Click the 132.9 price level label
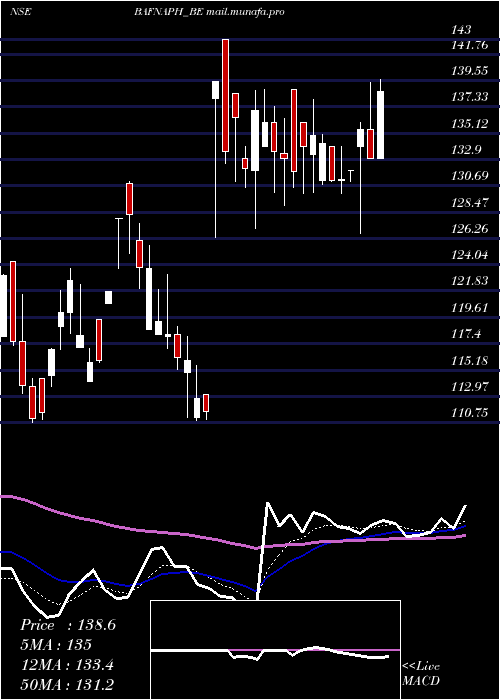This screenshot has height=700, width=500. tap(467, 150)
